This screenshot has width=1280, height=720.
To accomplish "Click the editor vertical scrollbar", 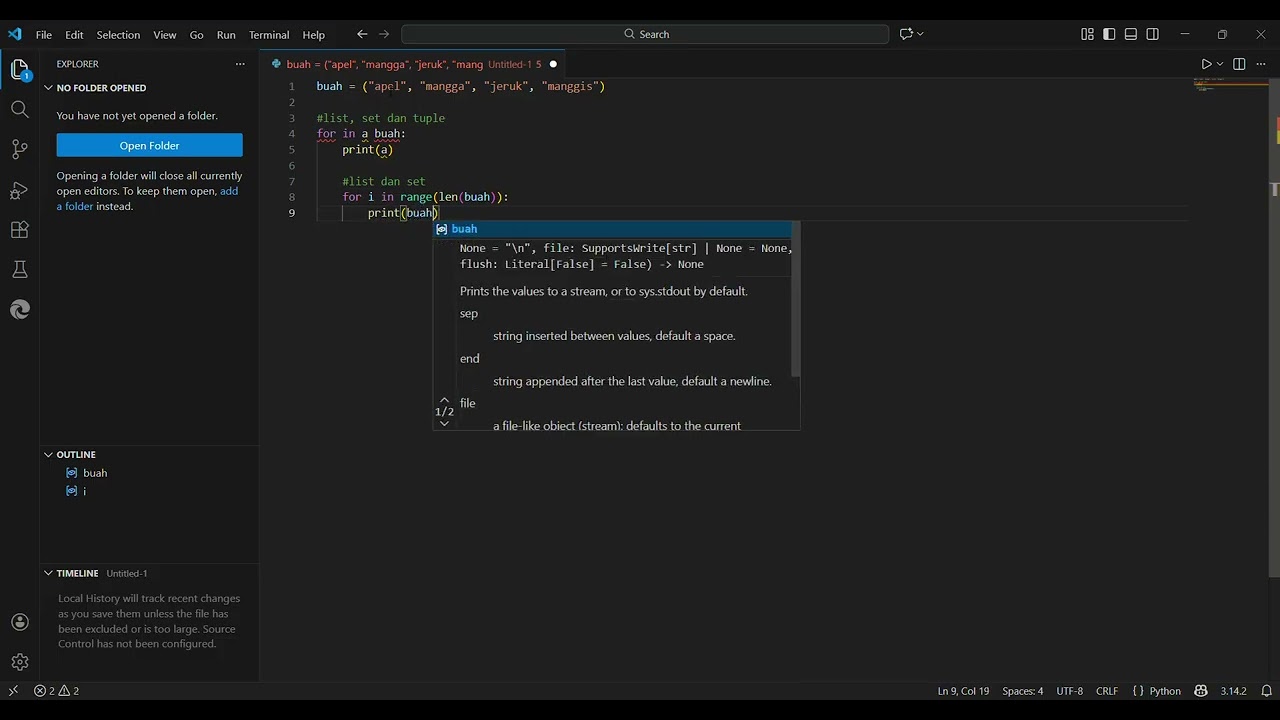I will click(x=1274, y=327).
